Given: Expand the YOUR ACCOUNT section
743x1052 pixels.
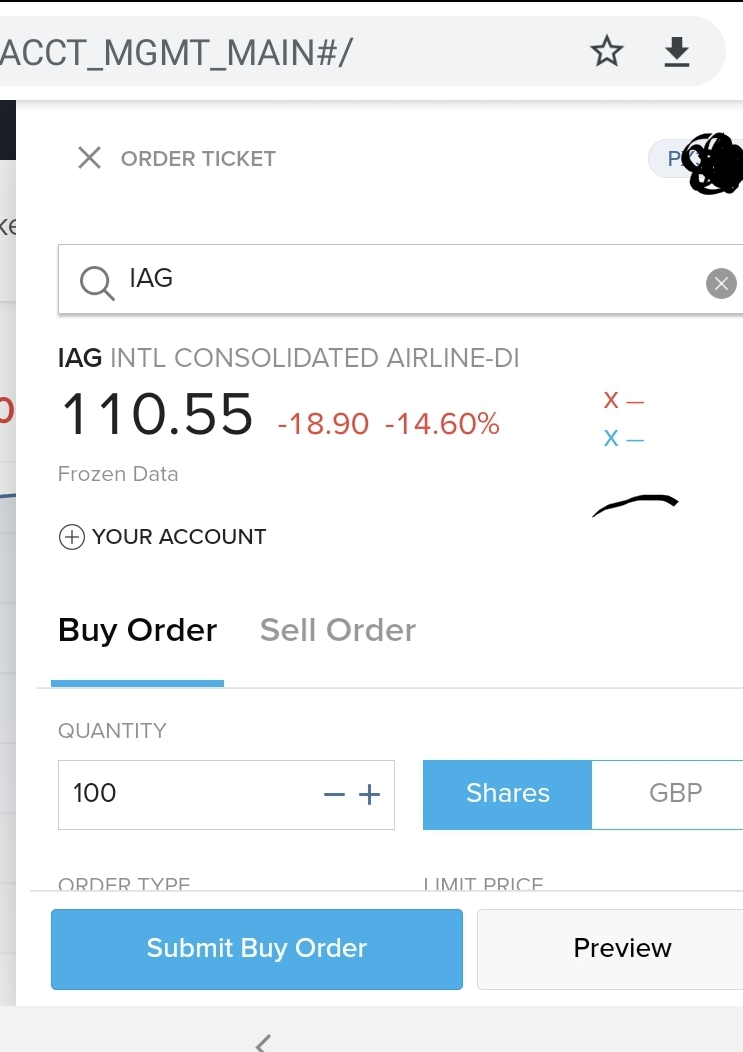Looking at the screenshot, I should [x=162, y=537].
